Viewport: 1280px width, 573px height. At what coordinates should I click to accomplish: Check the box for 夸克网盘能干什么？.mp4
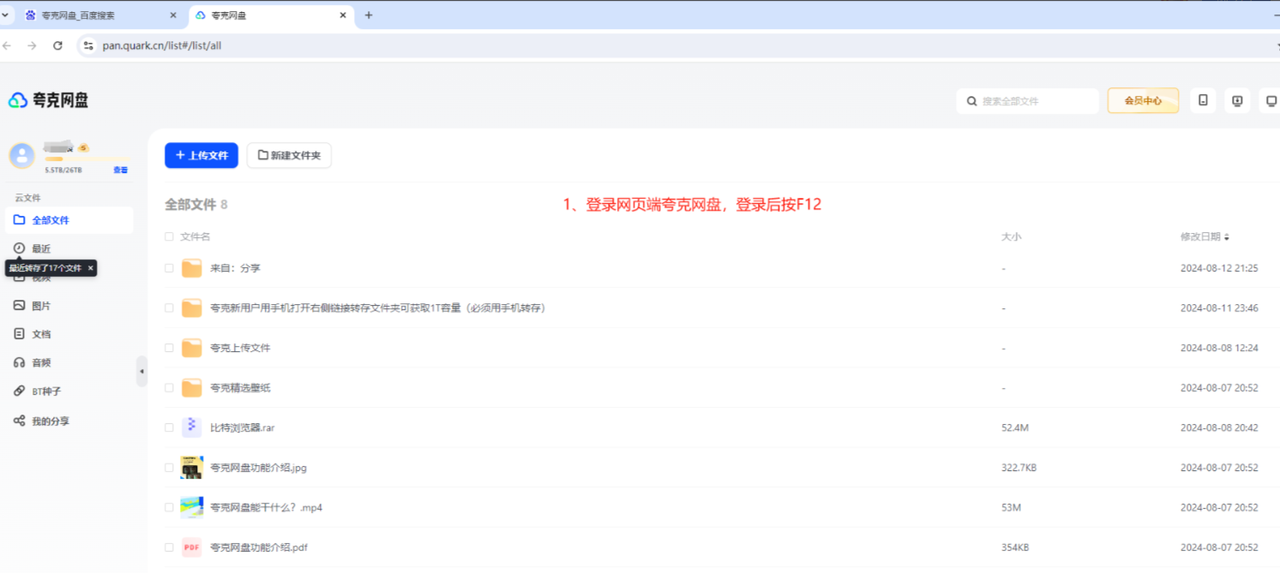tap(169, 507)
